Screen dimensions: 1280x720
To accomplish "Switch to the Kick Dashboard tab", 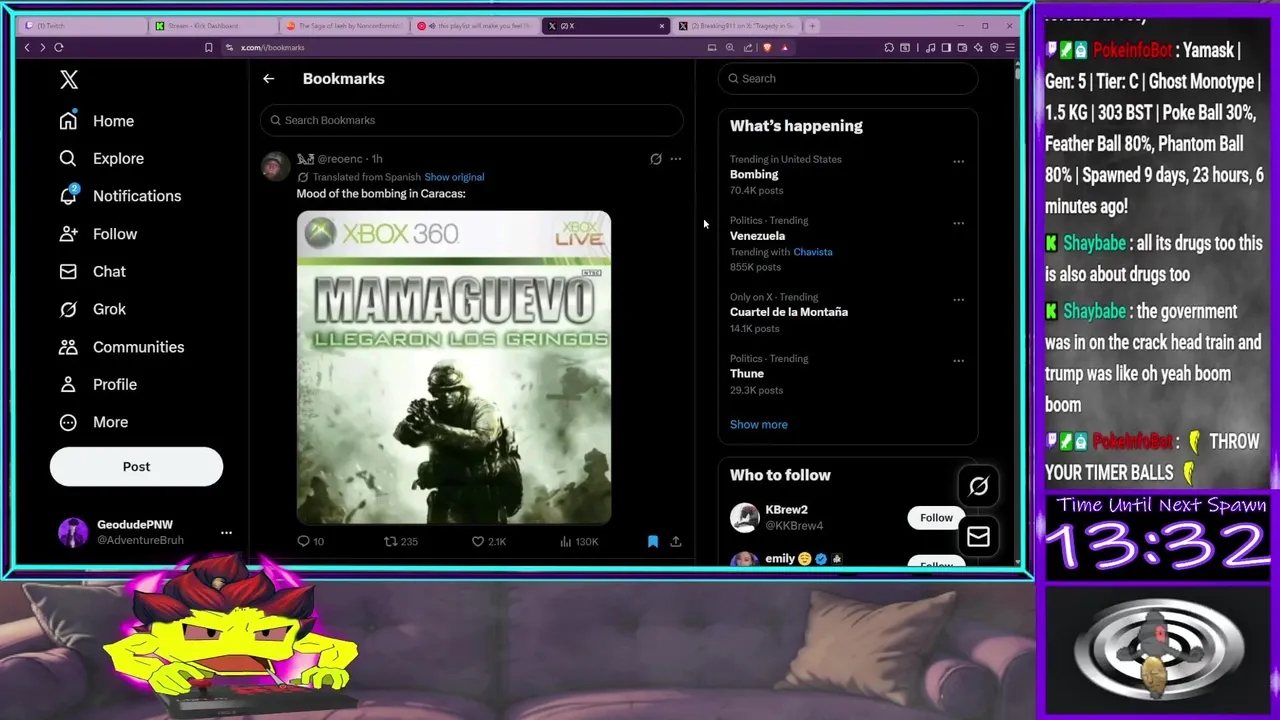I will click(214, 26).
